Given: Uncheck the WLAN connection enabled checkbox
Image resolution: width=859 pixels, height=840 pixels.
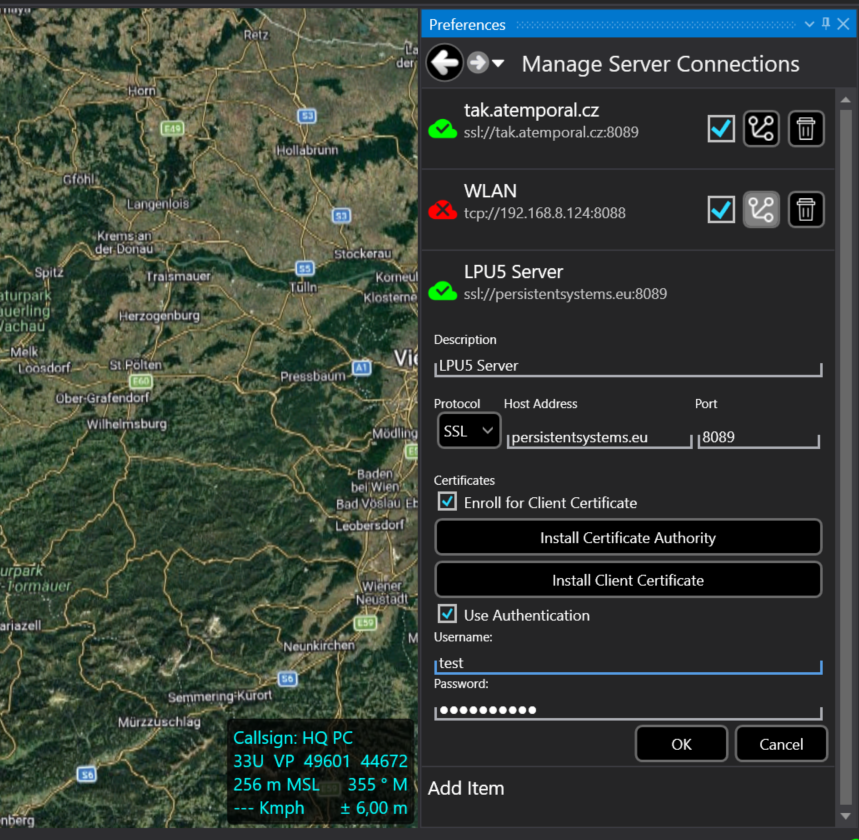Looking at the screenshot, I should [x=721, y=209].
